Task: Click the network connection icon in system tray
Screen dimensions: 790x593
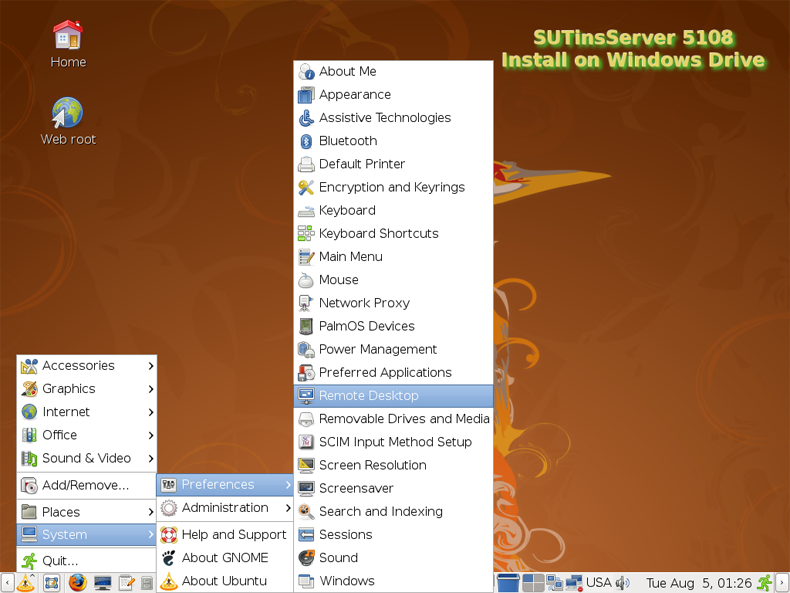Action: click(574, 583)
